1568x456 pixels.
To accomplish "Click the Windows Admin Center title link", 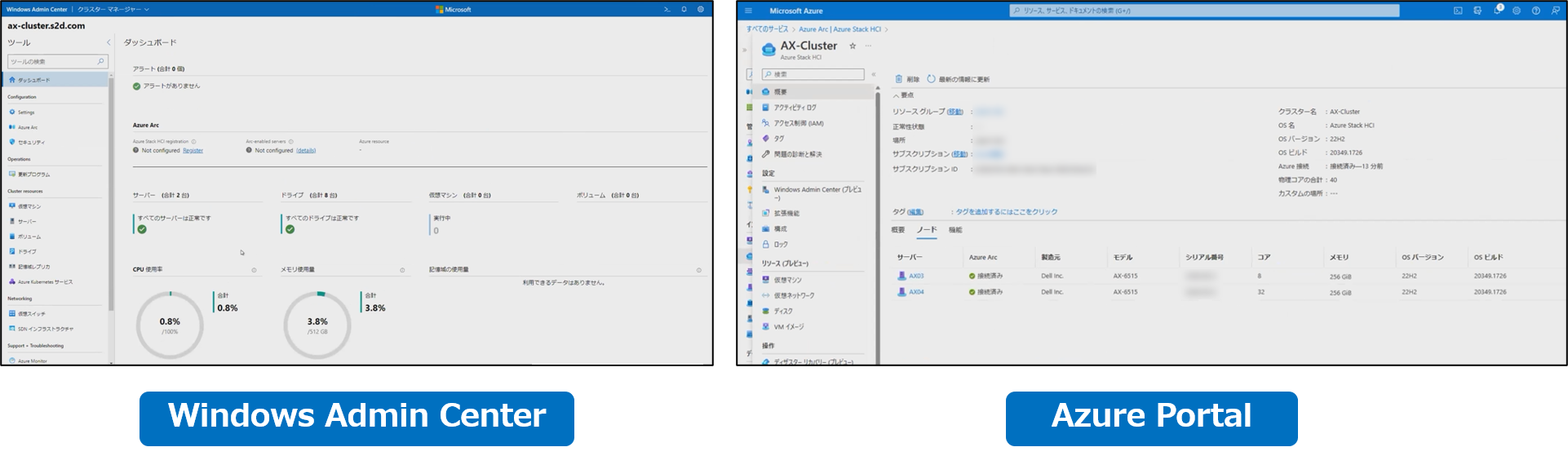I will point(37,10).
